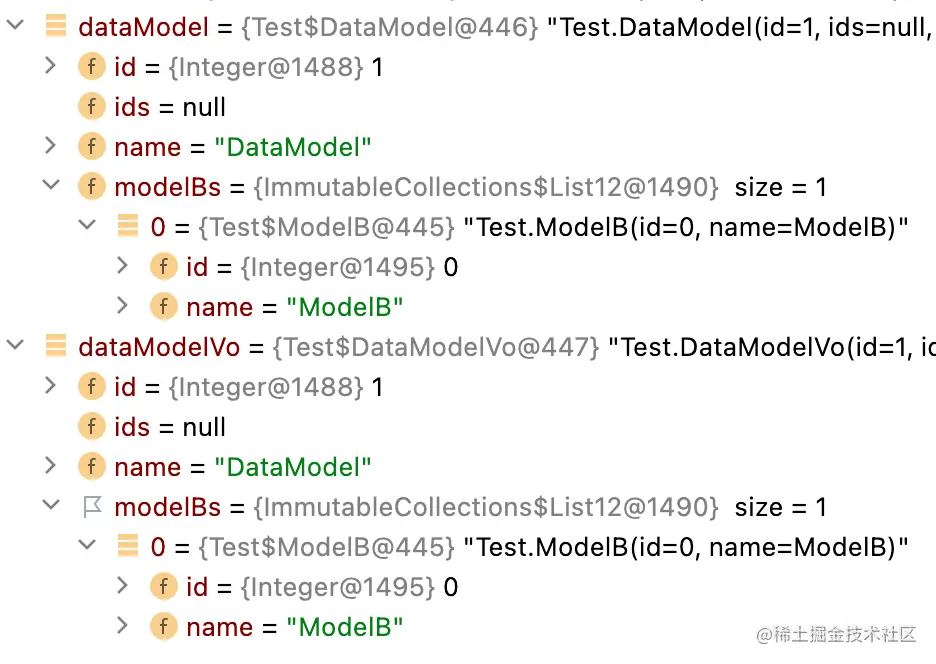Click the object icon next to dataModelVo
This screenshot has width=936, height=664.
click(56, 347)
